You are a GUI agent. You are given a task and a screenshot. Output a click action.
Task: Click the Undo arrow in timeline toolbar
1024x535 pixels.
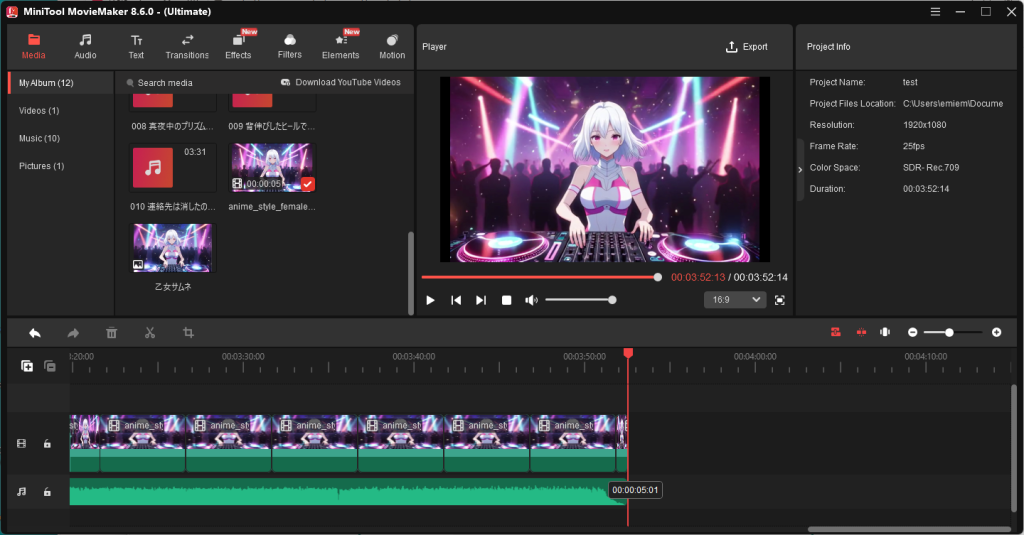[x=35, y=333]
